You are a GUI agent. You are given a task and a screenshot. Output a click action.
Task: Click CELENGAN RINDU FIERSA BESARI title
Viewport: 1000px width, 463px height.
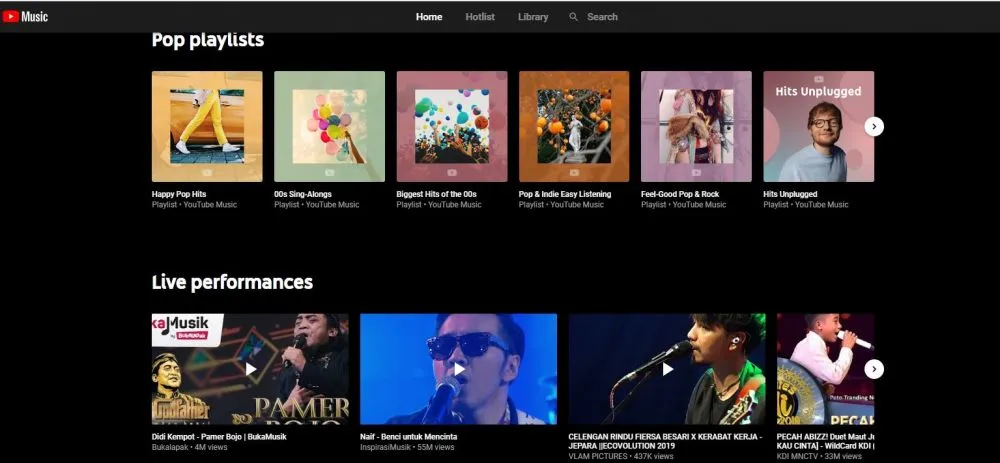click(665, 441)
